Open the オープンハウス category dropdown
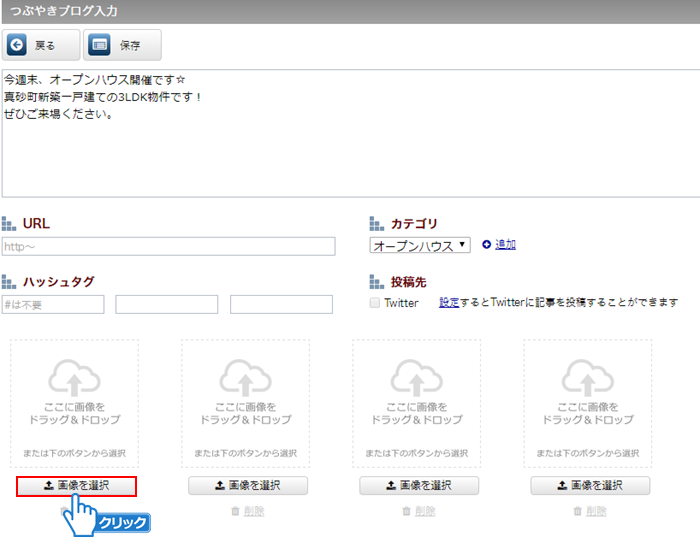The width and height of the screenshot is (700, 537). click(420, 245)
